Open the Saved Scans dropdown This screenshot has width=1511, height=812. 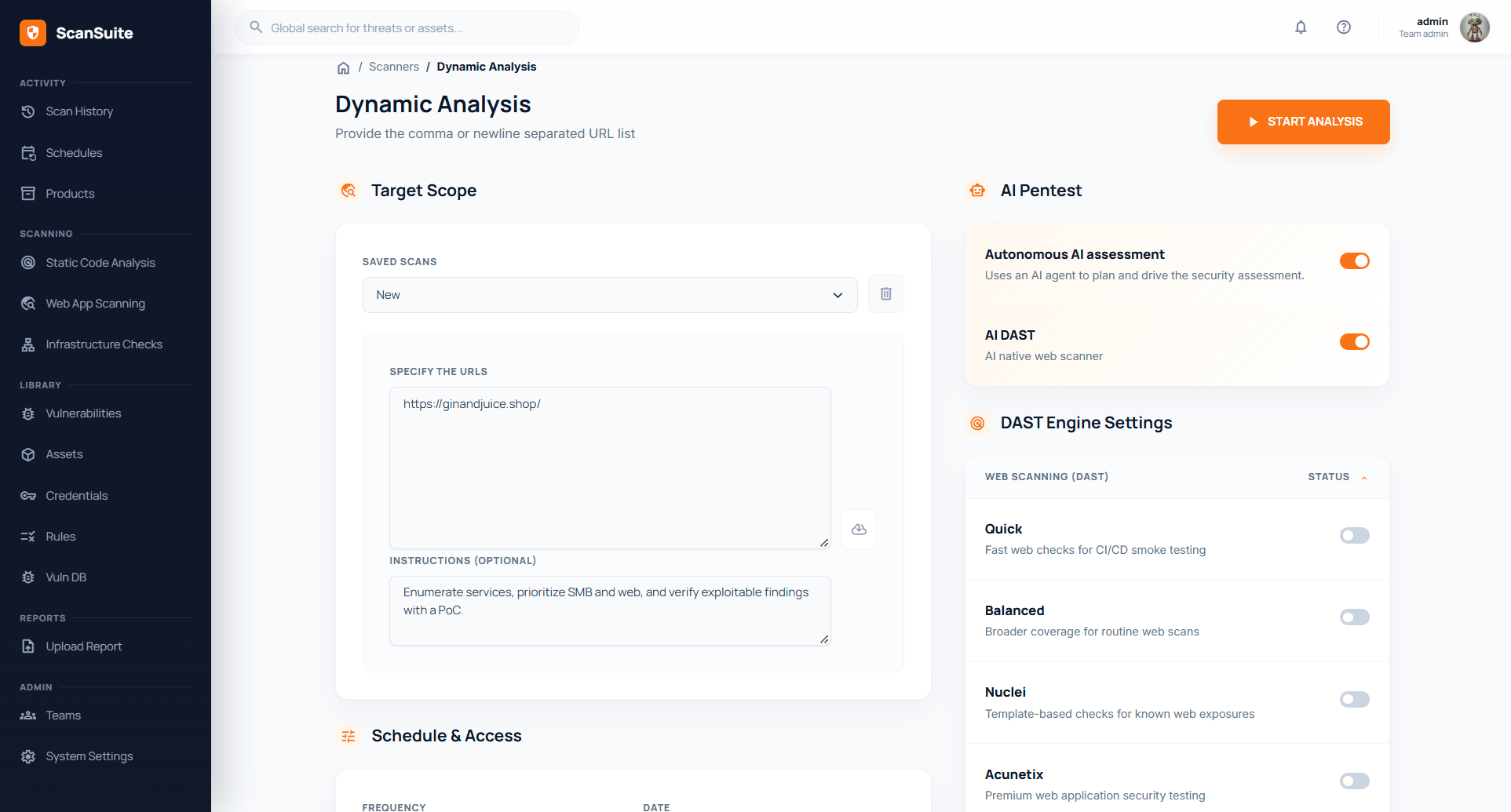point(610,295)
